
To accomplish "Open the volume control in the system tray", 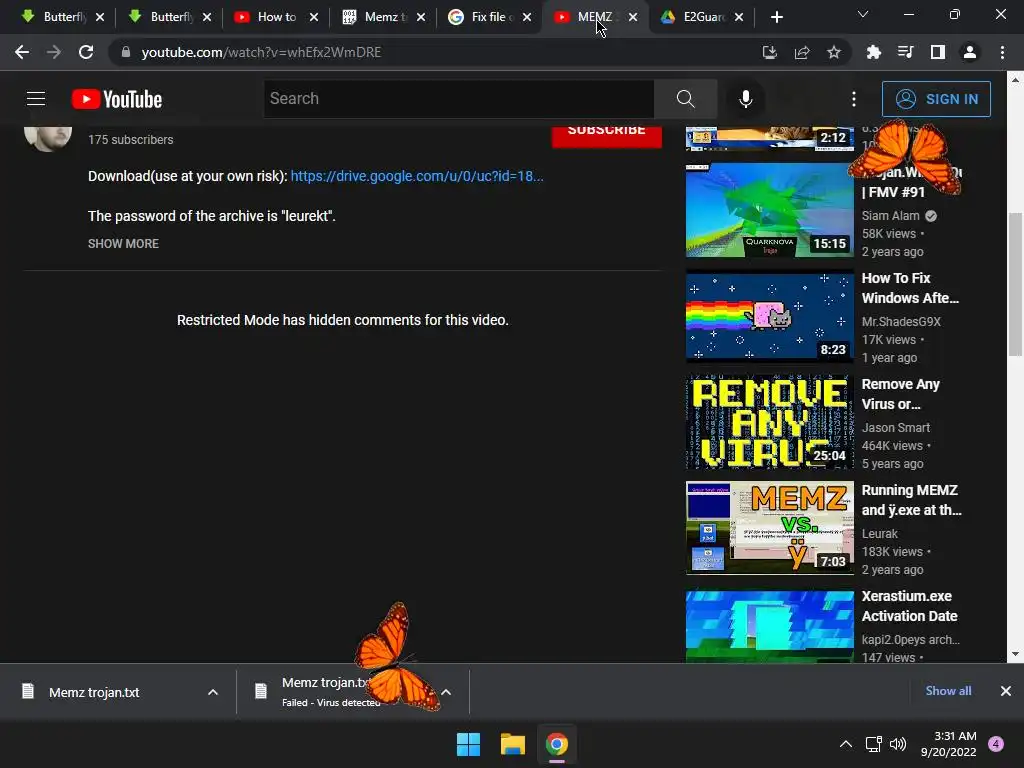I will [898, 744].
